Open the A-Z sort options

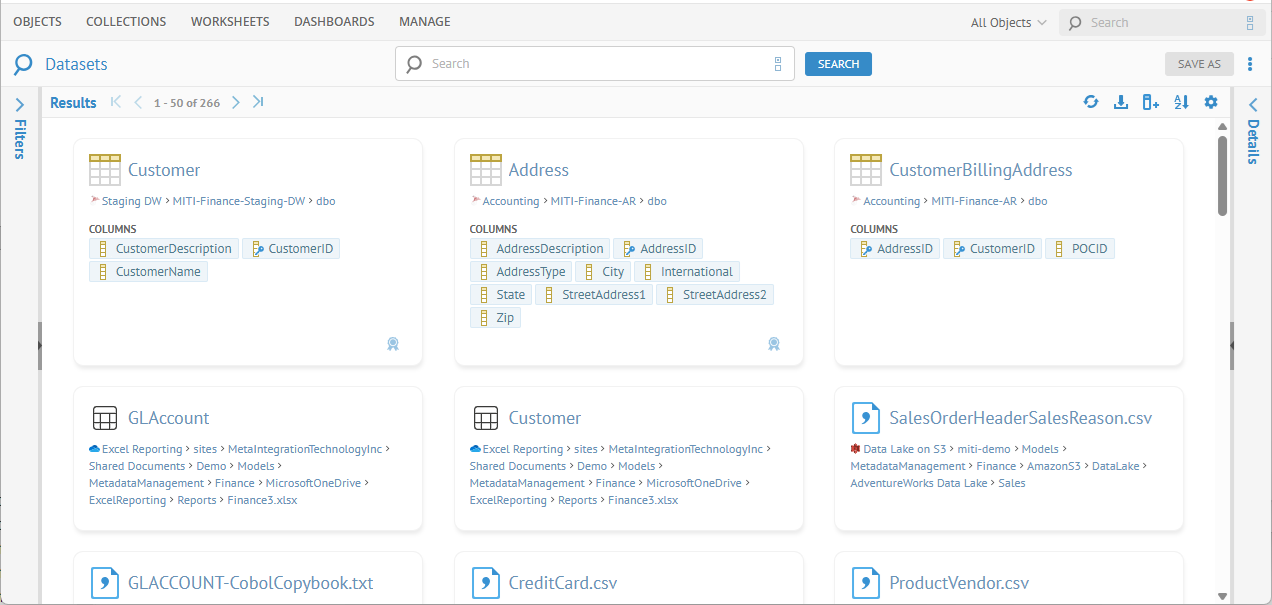(x=1181, y=102)
